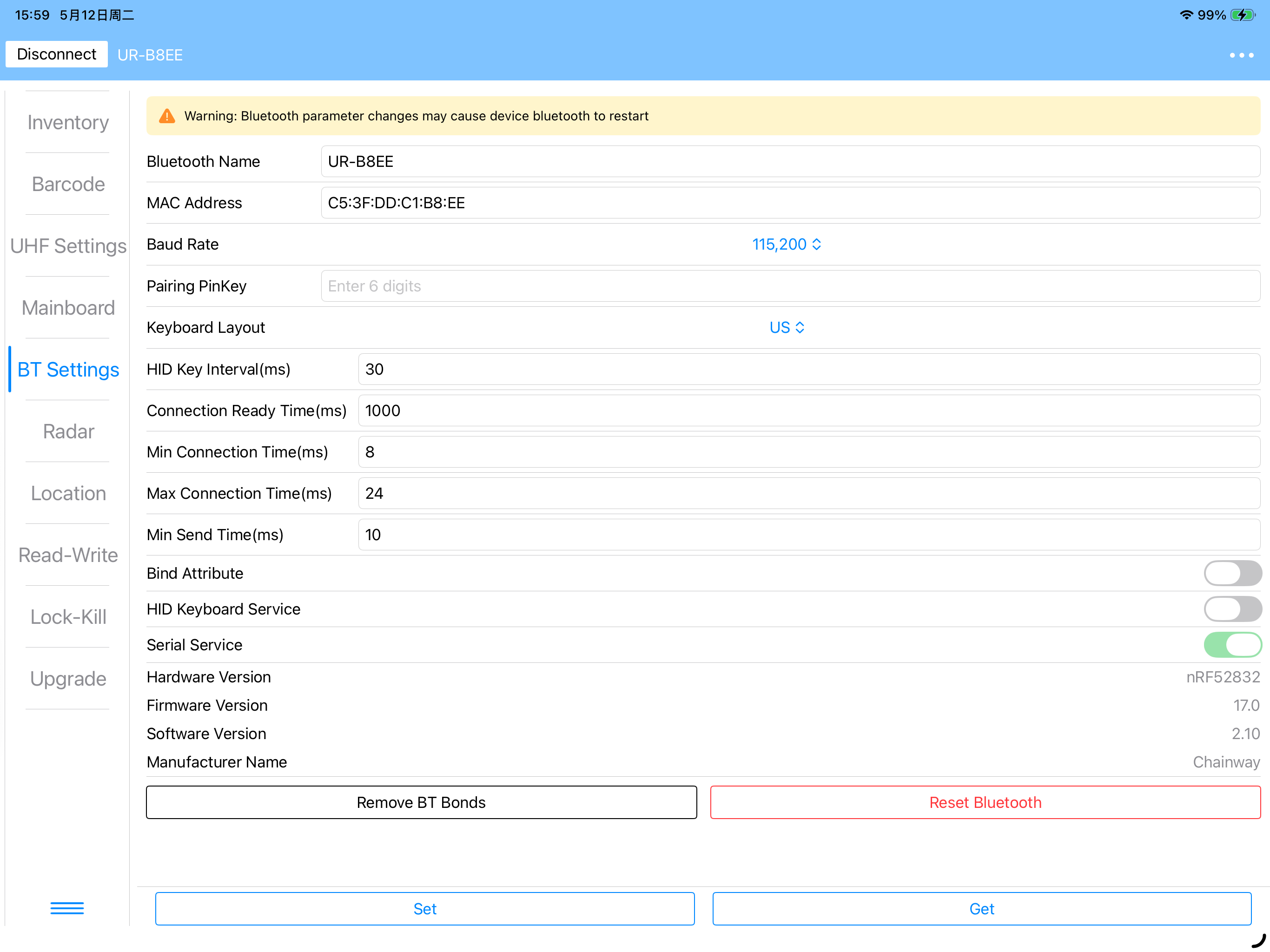Tap the sidebar collapse hamburger icon

tap(67, 908)
